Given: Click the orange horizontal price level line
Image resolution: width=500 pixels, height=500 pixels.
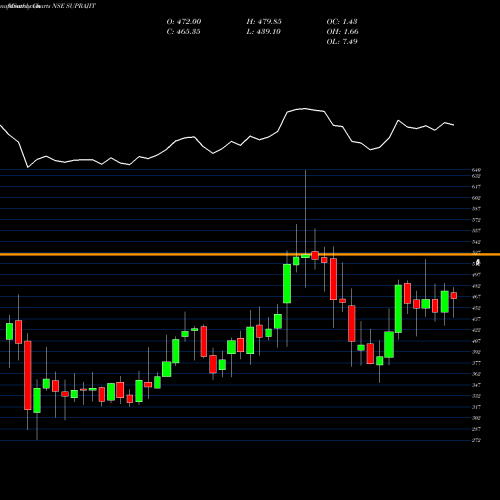Looking at the screenshot, I should point(250,254).
